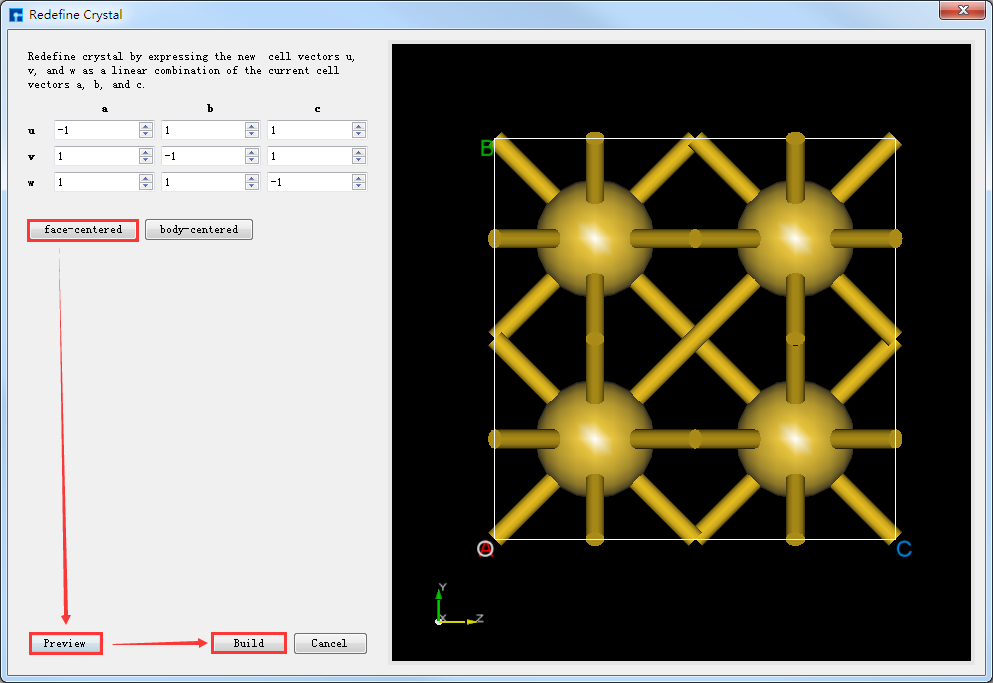Click the application icon in the title bar
This screenshot has width=993, height=683.
coord(14,12)
